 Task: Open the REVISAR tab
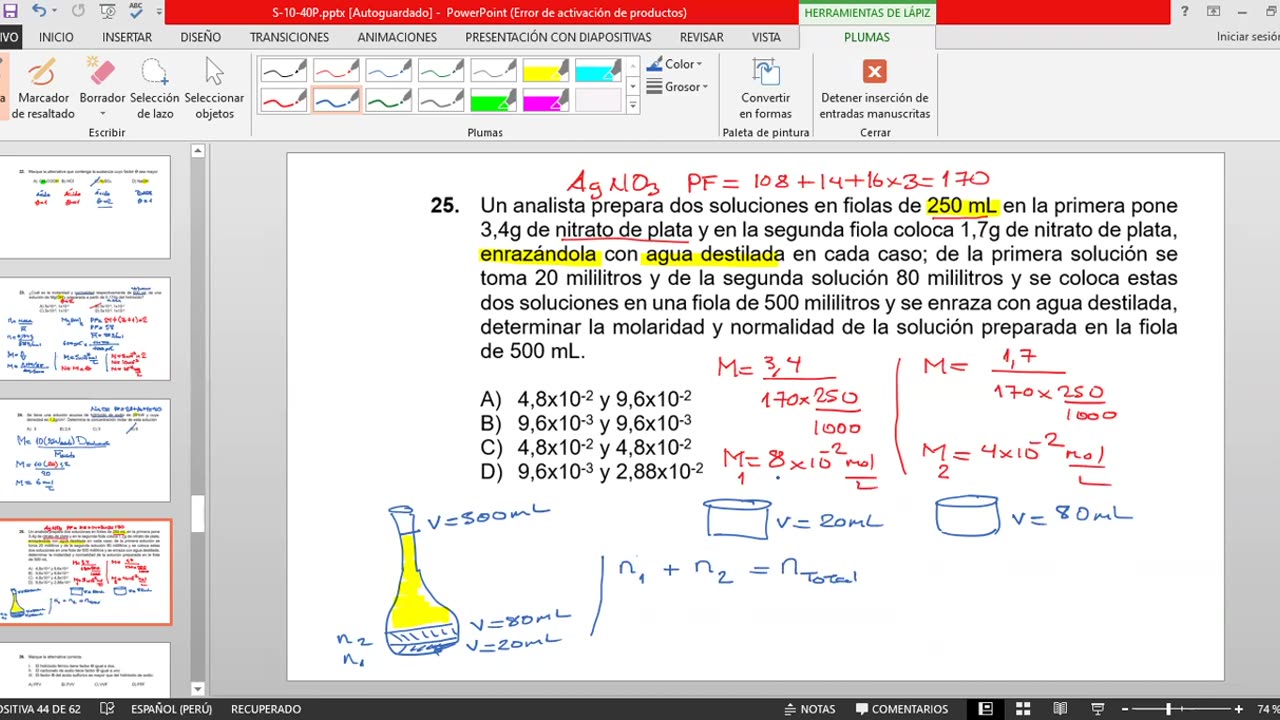(x=702, y=37)
